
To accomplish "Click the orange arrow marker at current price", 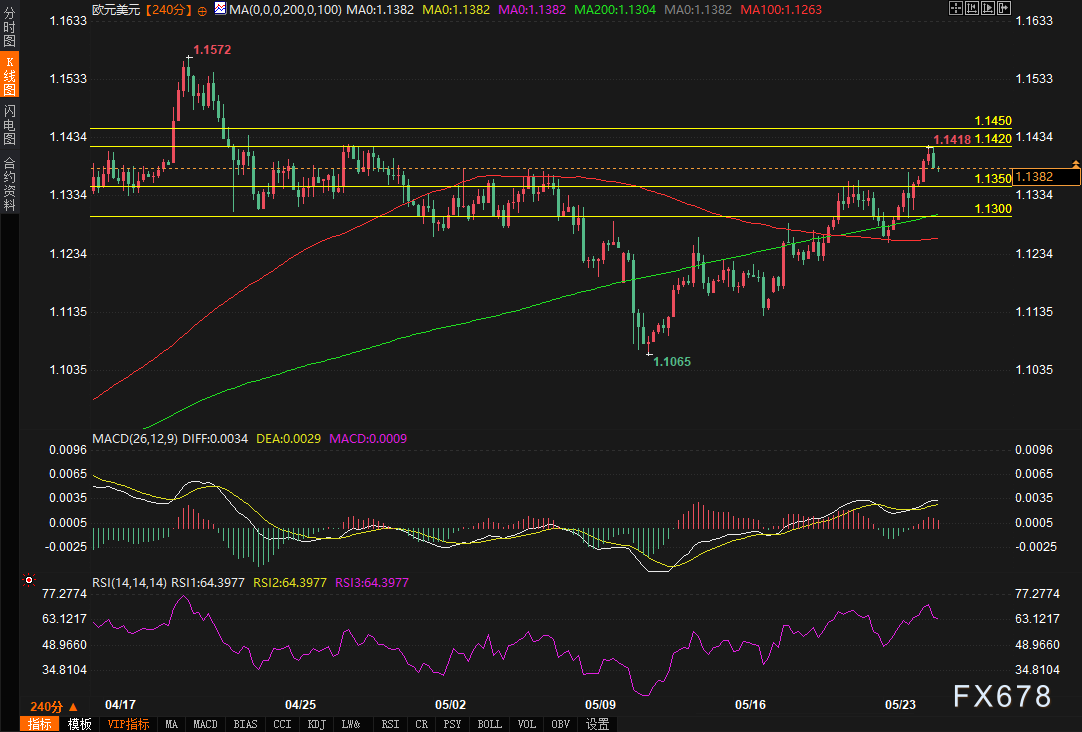I will click(1075, 162).
